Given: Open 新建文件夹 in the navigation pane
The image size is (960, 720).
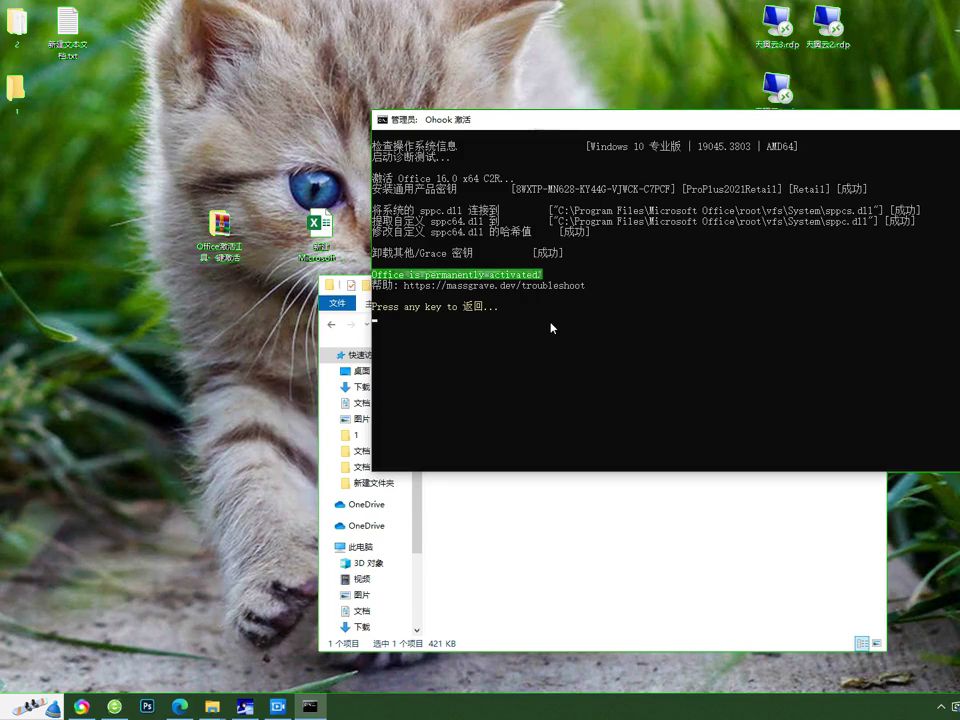Looking at the screenshot, I should click(367, 483).
